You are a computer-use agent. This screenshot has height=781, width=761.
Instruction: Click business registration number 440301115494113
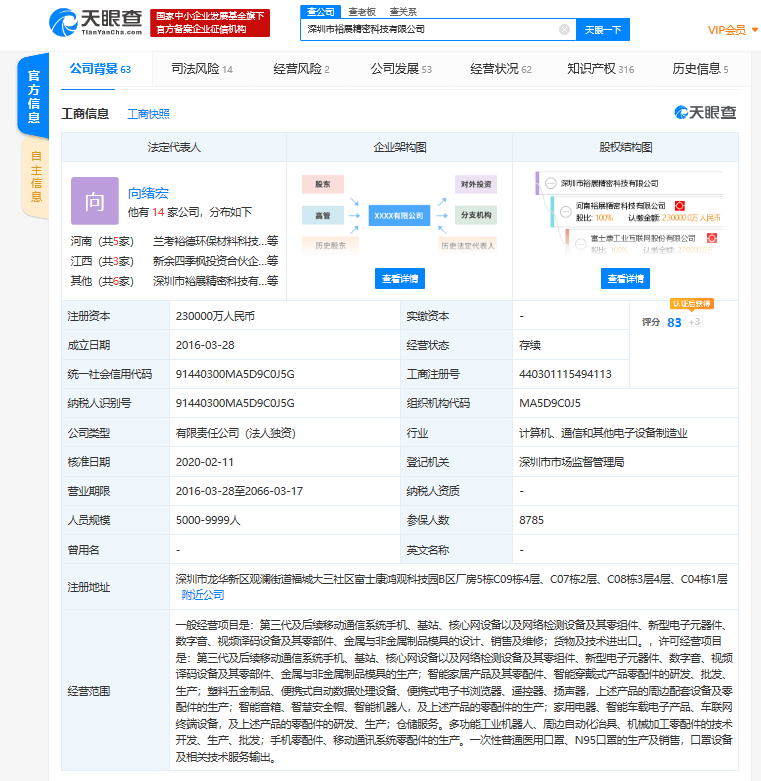pyautogui.click(x=565, y=375)
